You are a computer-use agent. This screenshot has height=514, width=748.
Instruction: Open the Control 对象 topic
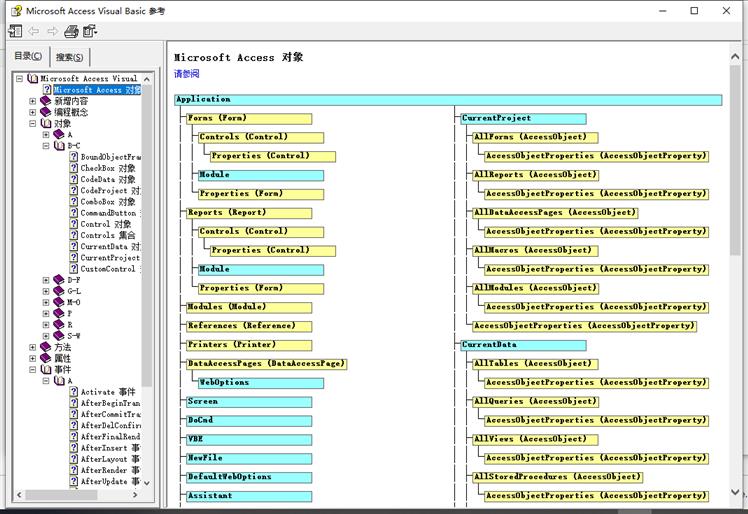click(105, 224)
